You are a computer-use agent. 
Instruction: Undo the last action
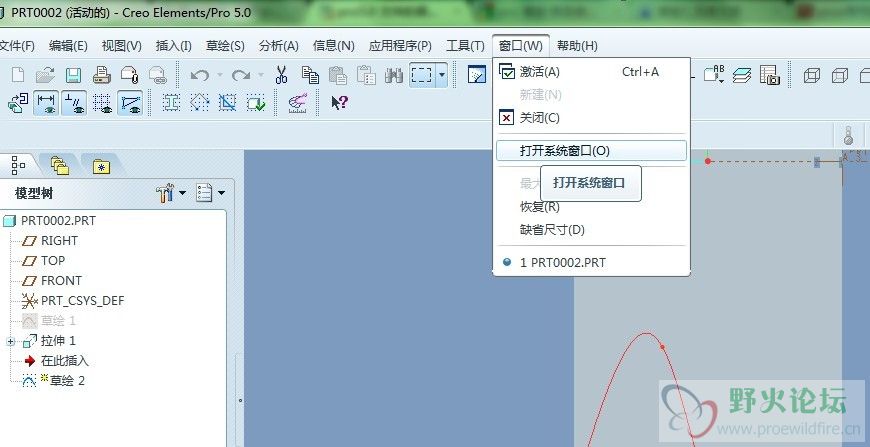pyautogui.click(x=199, y=75)
